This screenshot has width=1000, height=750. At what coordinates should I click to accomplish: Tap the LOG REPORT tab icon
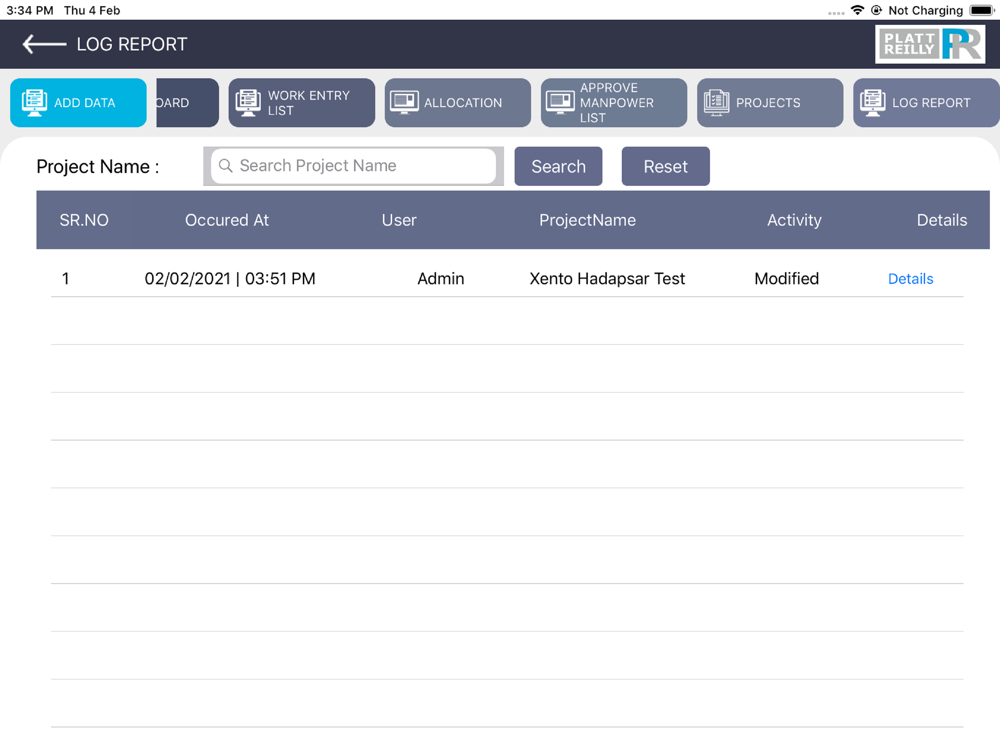tap(872, 103)
